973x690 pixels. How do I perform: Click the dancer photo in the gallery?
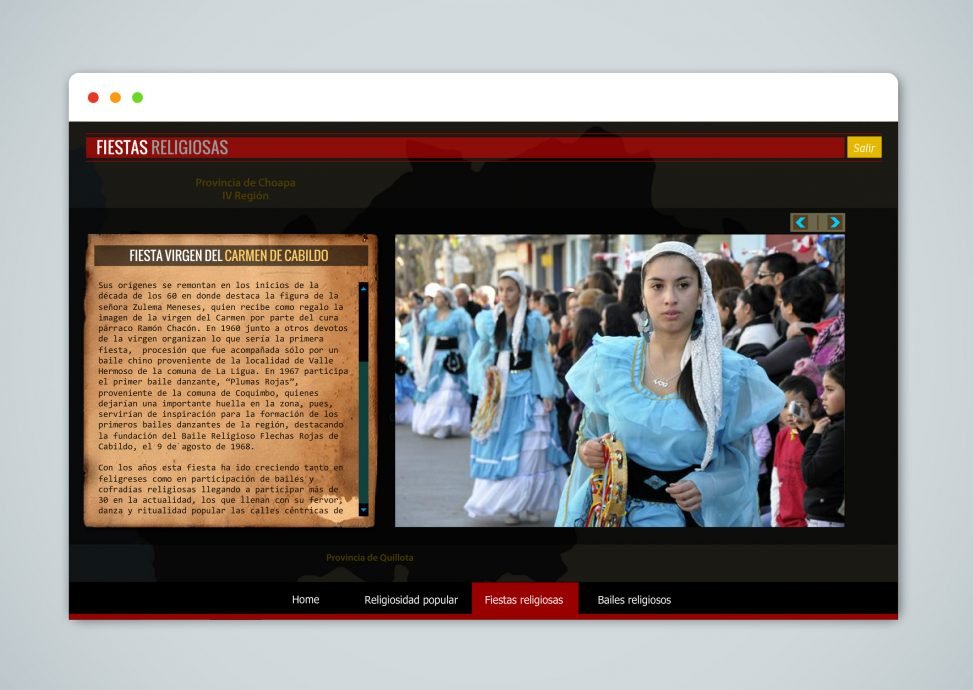tap(619, 380)
